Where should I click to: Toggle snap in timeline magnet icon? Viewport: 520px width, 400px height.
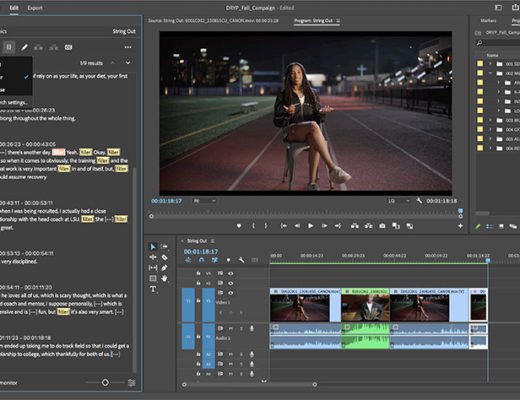click(201, 260)
